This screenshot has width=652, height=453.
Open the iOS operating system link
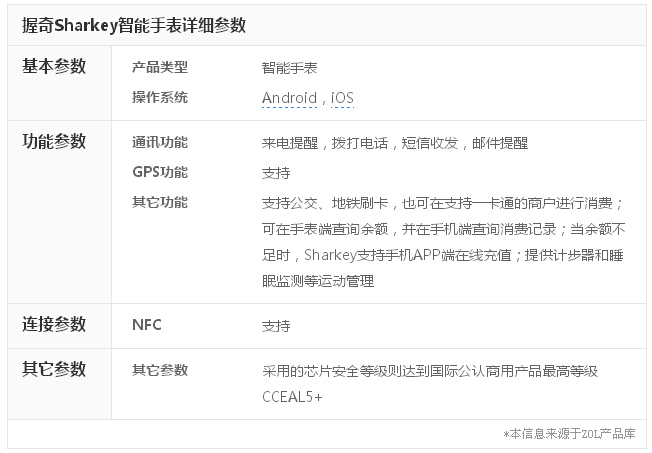tap(342, 98)
